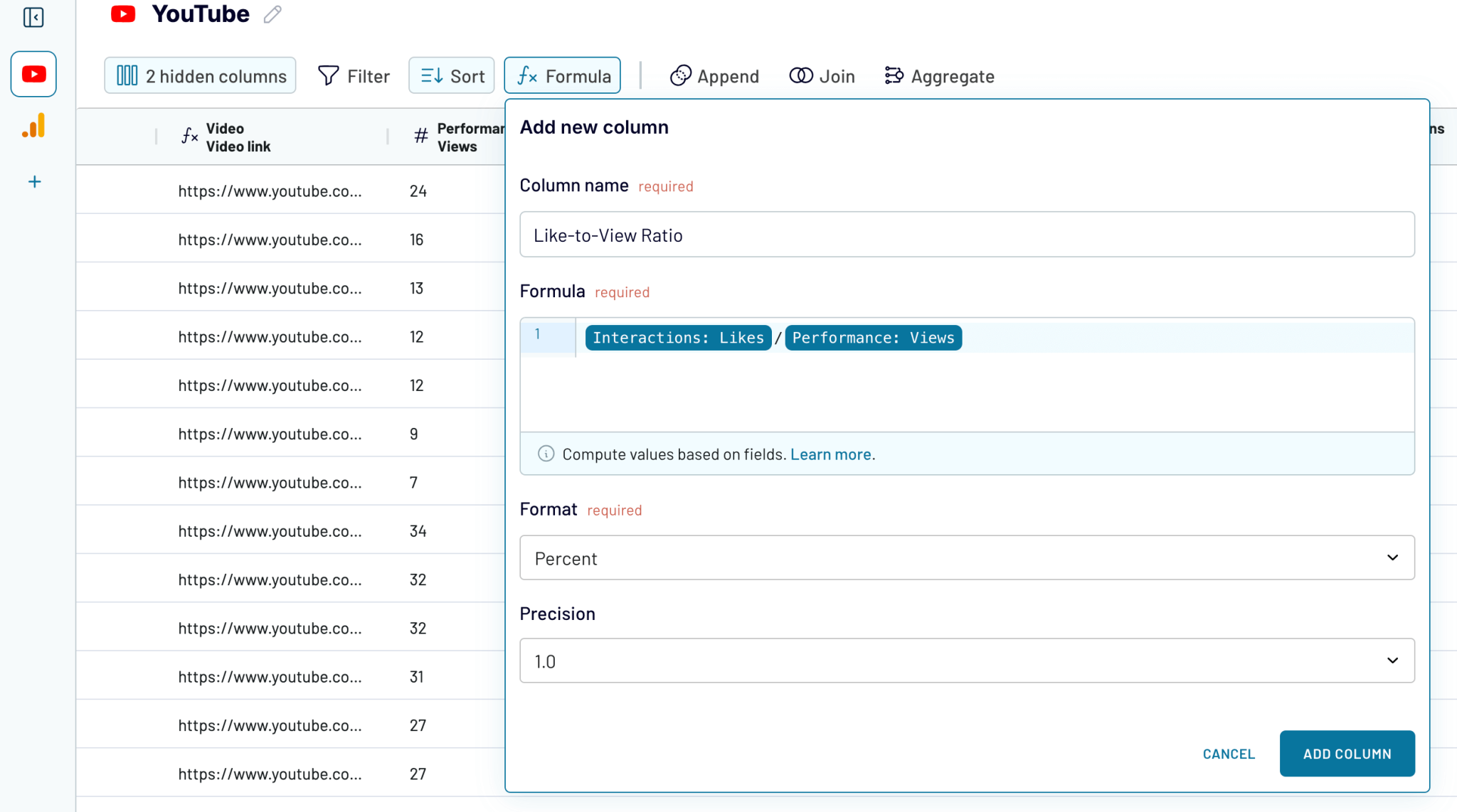Add a new data source with the plus icon
This screenshot has height=812, width=1457.
[x=33, y=181]
